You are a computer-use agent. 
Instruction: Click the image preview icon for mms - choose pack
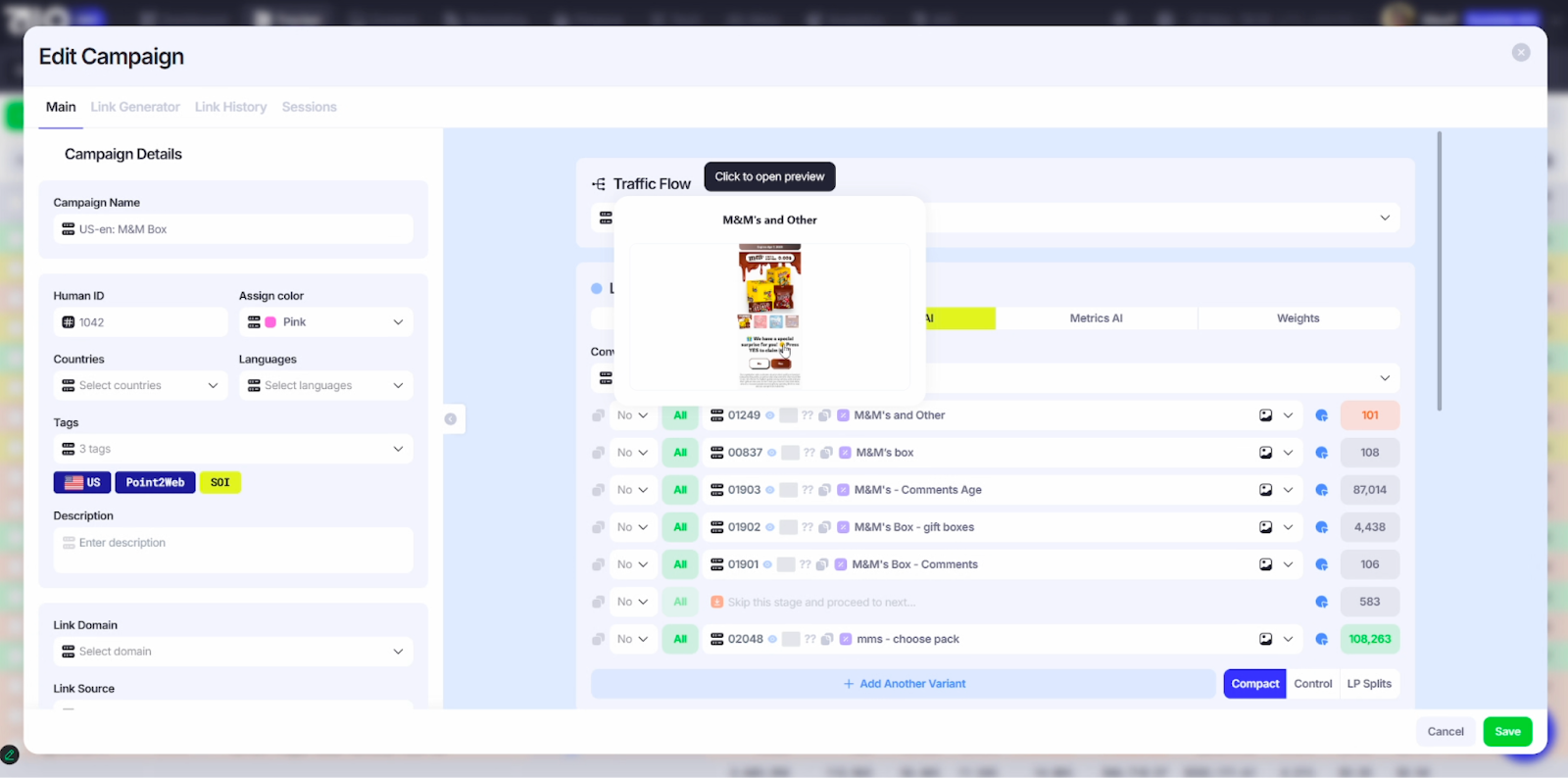click(1265, 639)
